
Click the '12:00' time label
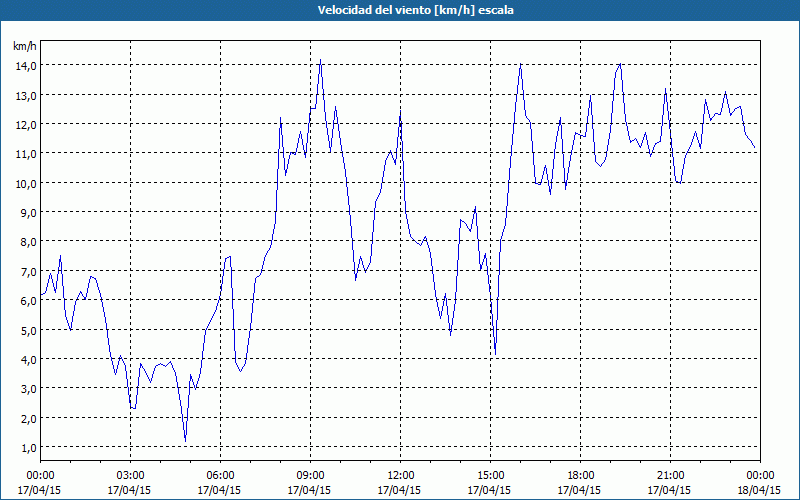point(401,476)
